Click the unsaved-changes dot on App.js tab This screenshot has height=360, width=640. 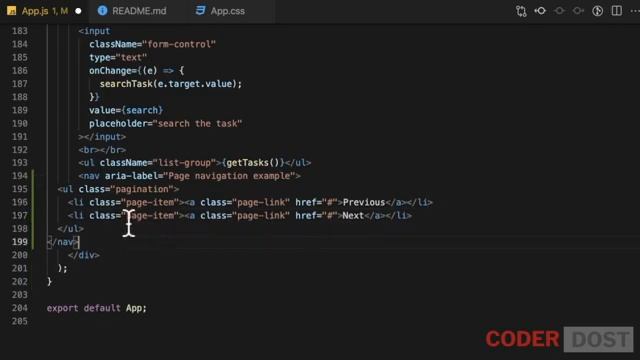pos(78,11)
